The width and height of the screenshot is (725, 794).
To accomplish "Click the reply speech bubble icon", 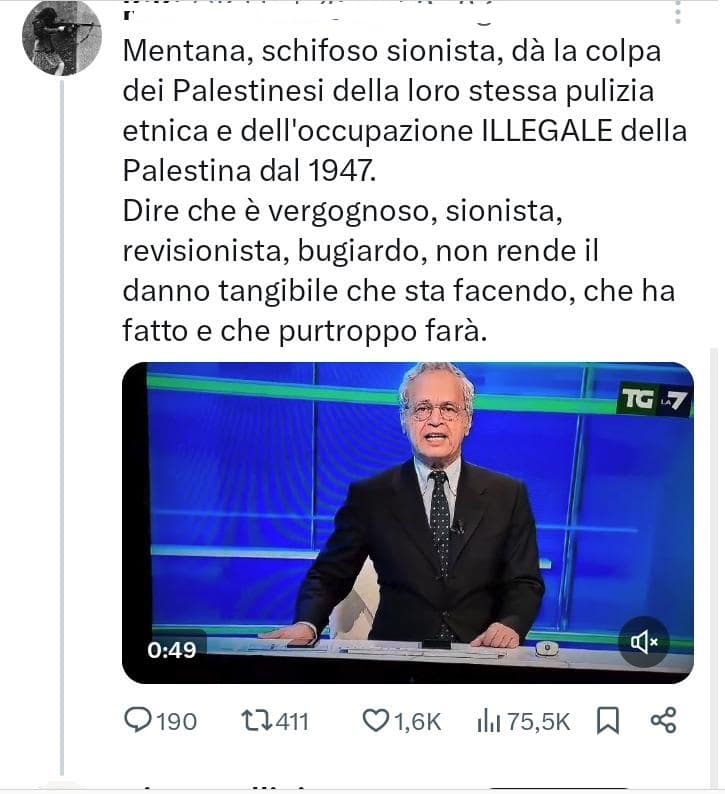I will (136, 720).
